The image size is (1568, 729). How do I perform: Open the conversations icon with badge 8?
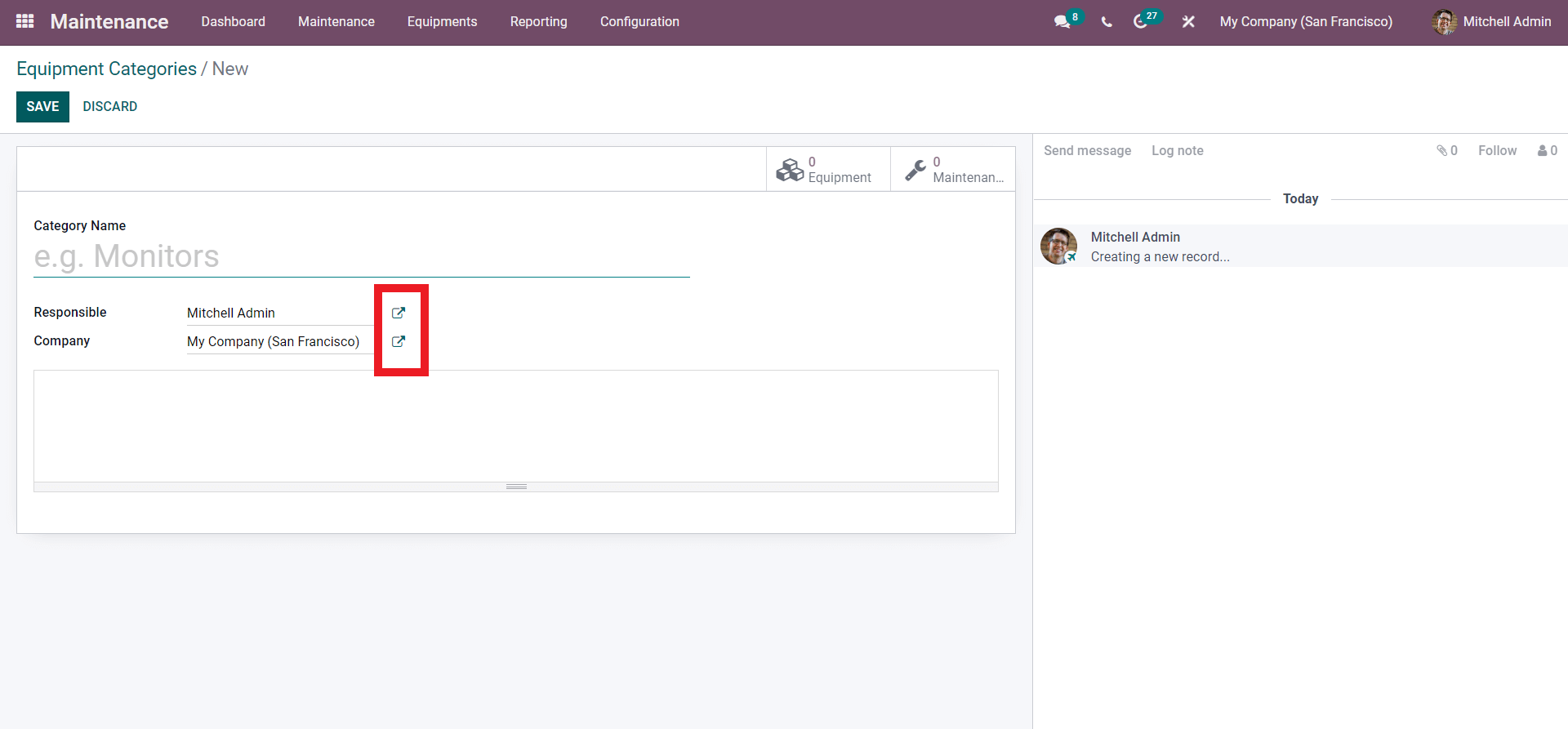(1062, 22)
